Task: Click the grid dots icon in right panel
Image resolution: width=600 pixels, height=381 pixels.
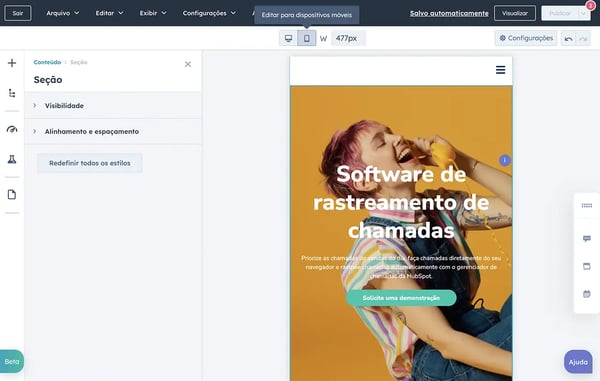Action: [587, 205]
